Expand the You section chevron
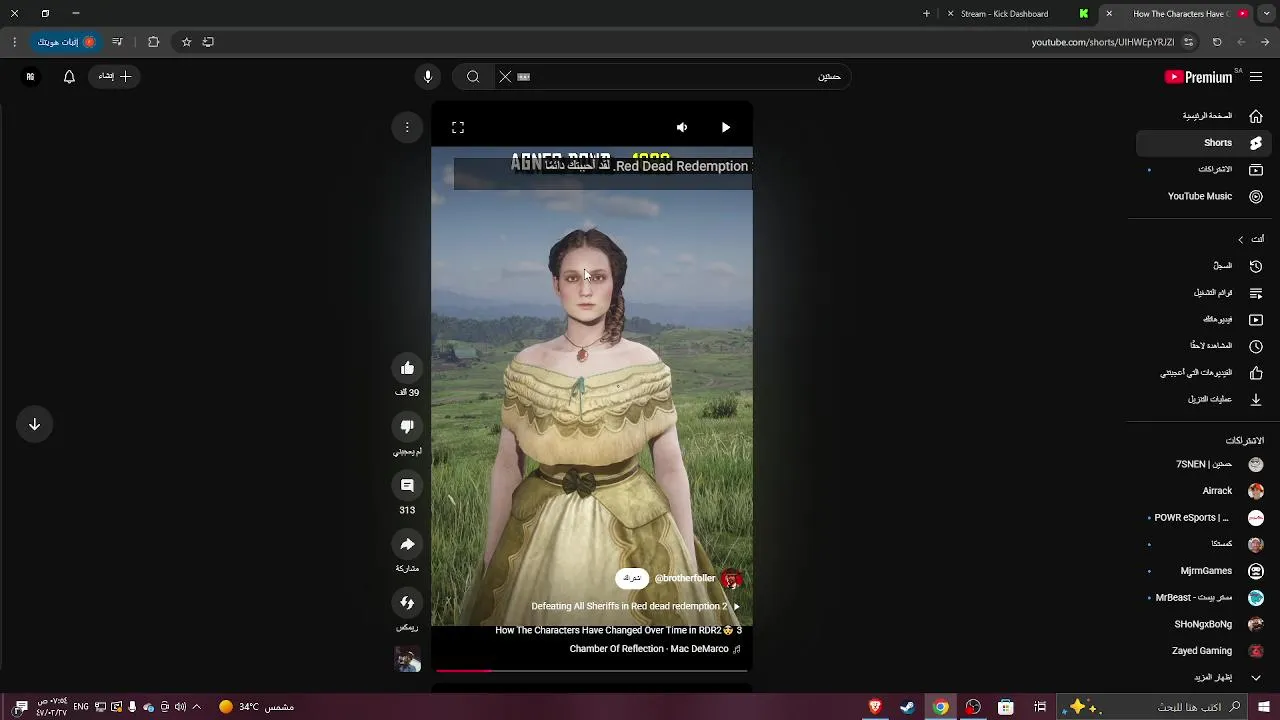The height and width of the screenshot is (720, 1280). [x=1241, y=240]
